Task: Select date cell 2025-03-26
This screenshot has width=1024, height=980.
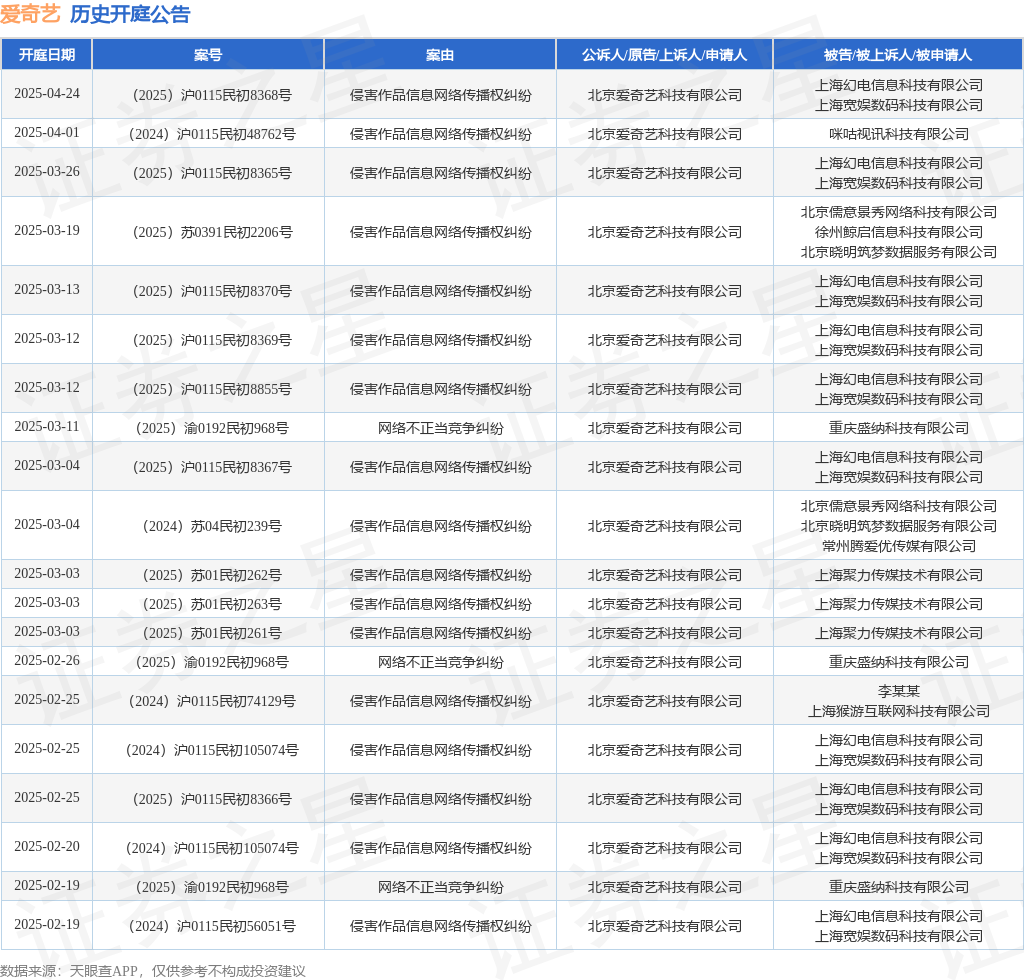Action: coord(47,171)
